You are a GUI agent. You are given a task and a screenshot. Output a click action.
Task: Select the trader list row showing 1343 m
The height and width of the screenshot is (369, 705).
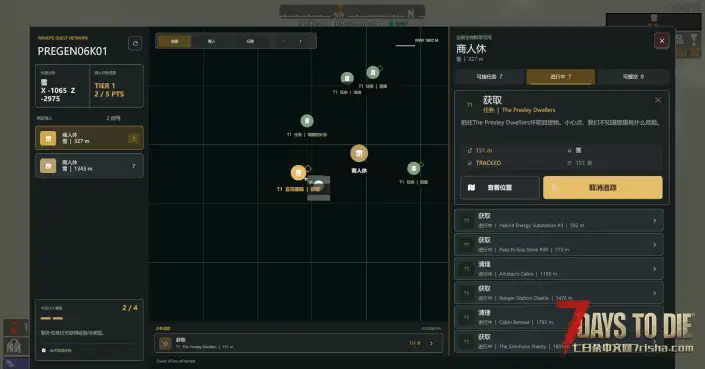click(89, 165)
